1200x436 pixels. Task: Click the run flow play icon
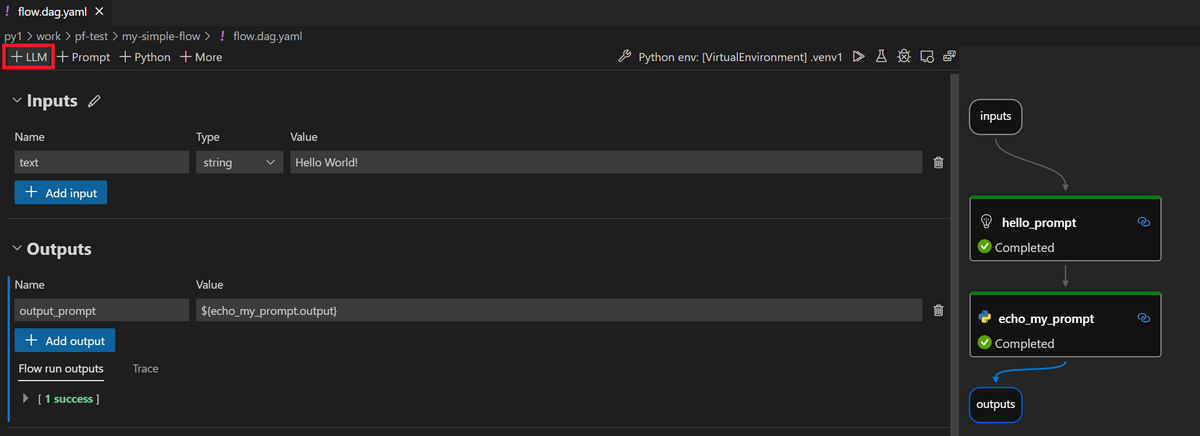coord(859,57)
